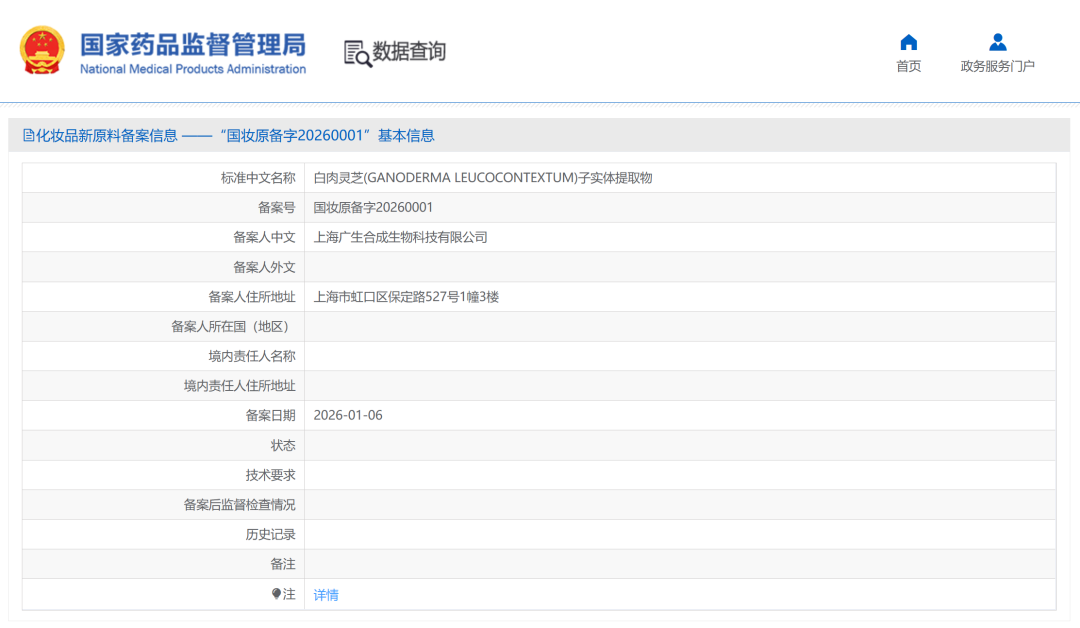The height and width of the screenshot is (628, 1080).
Task: Click the national emblem logo icon
Action: point(41,50)
